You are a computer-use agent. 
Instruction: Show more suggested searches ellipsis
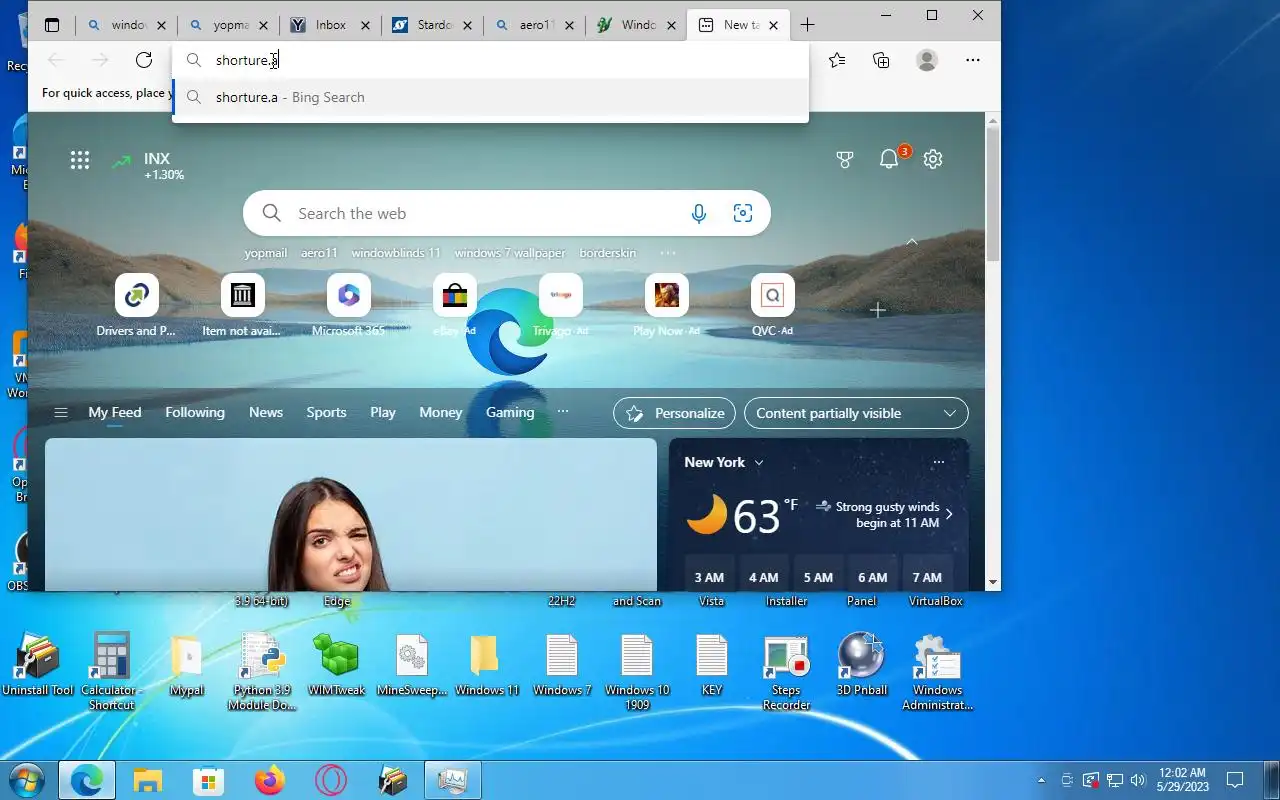(668, 253)
